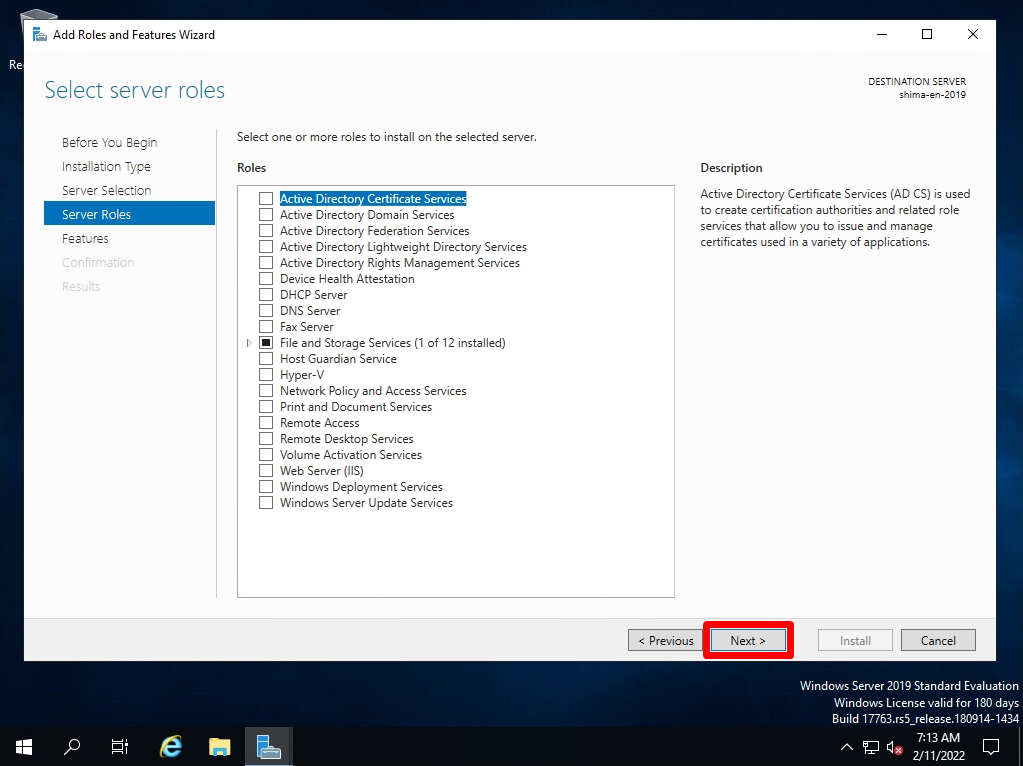1023x766 pixels.
Task: Launch Internet Explorer from taskbar
Action: [x=171, y=746]
